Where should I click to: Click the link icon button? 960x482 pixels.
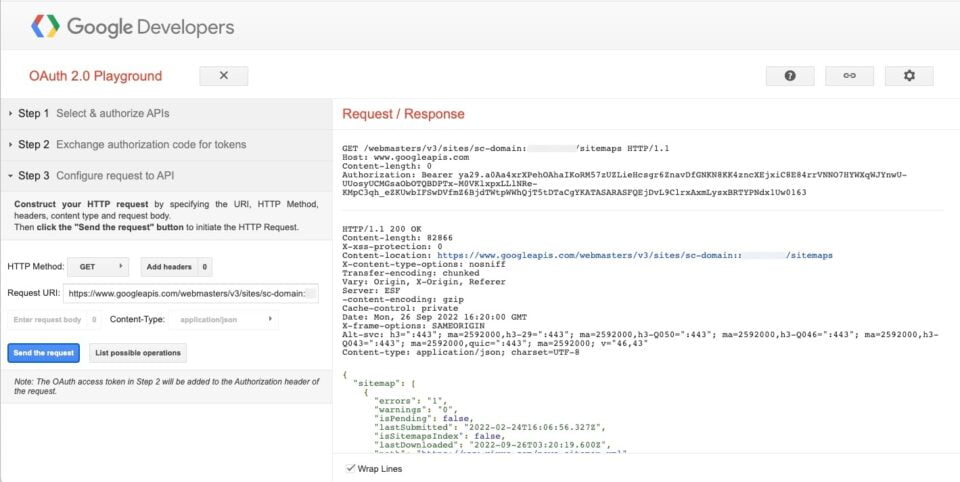pyautogui.click(x=849, y=76)
